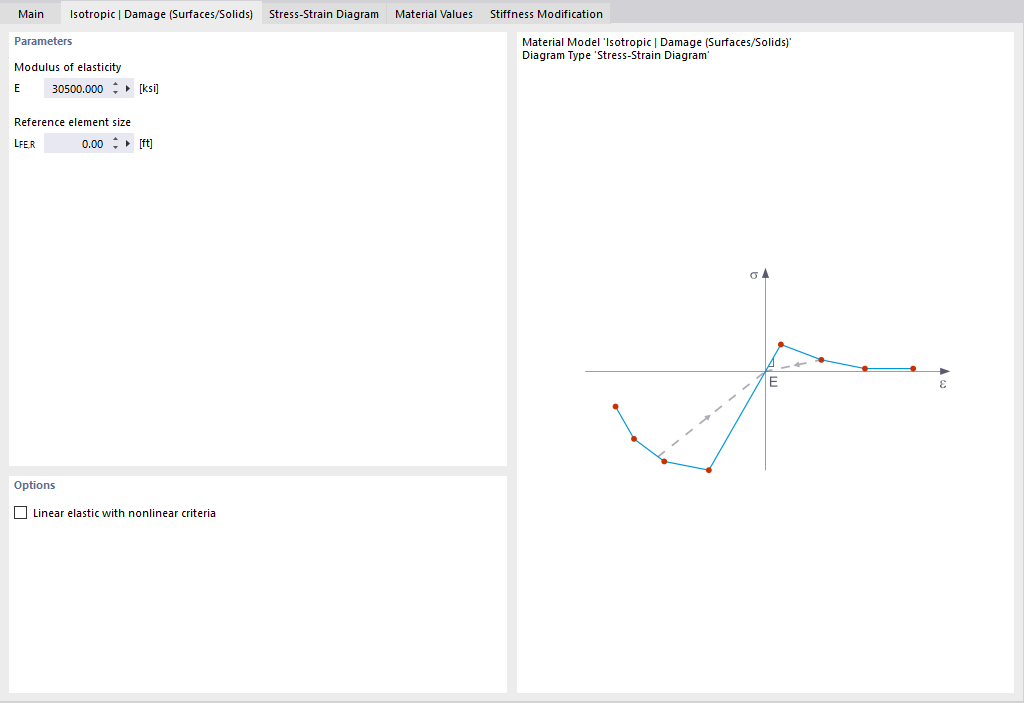Click the E label at the diagram origin
Image resolution: width=1024 pixels, height=703 pixels.
773,382
